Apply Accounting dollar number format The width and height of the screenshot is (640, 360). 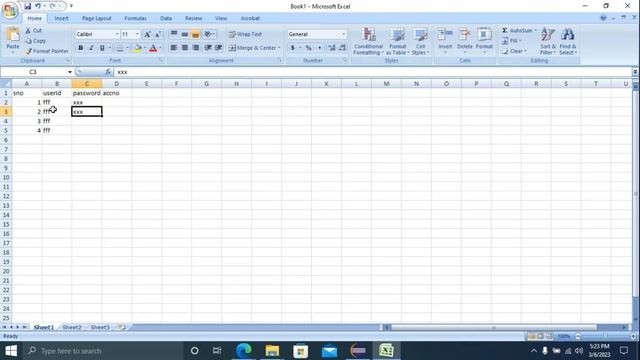coord(292,48)
